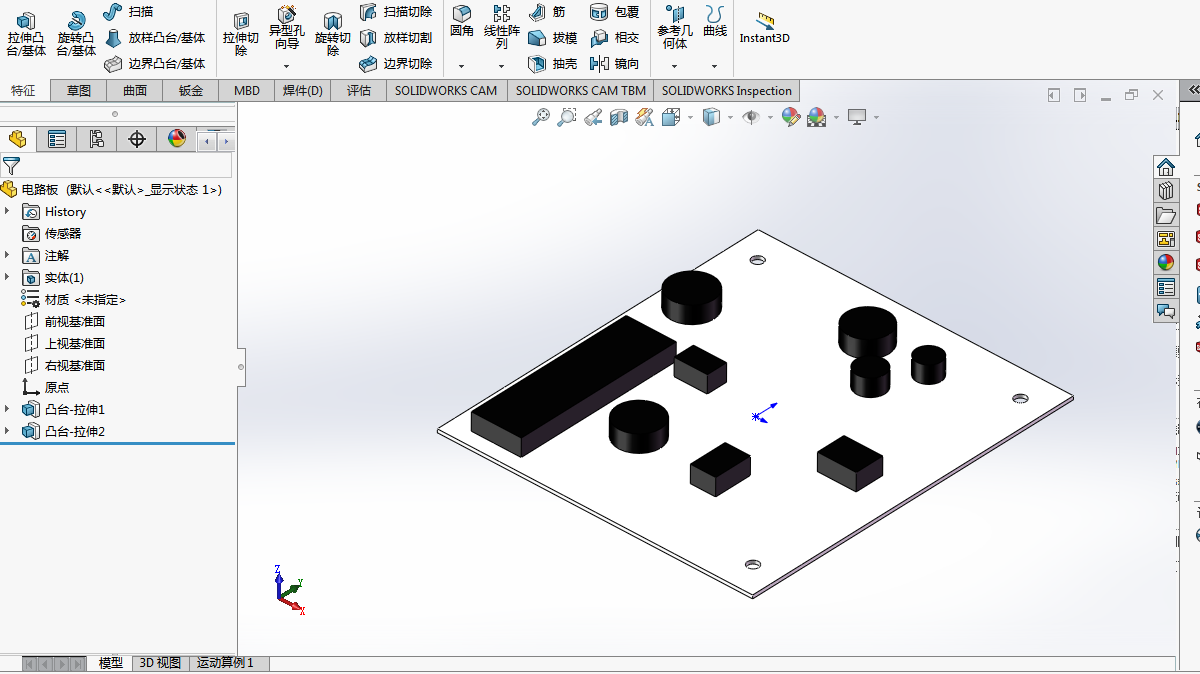The image size is (1200, 674).
Task: Switch to the SOLIDWORKS Inspection tab
Action: [726, 90]
